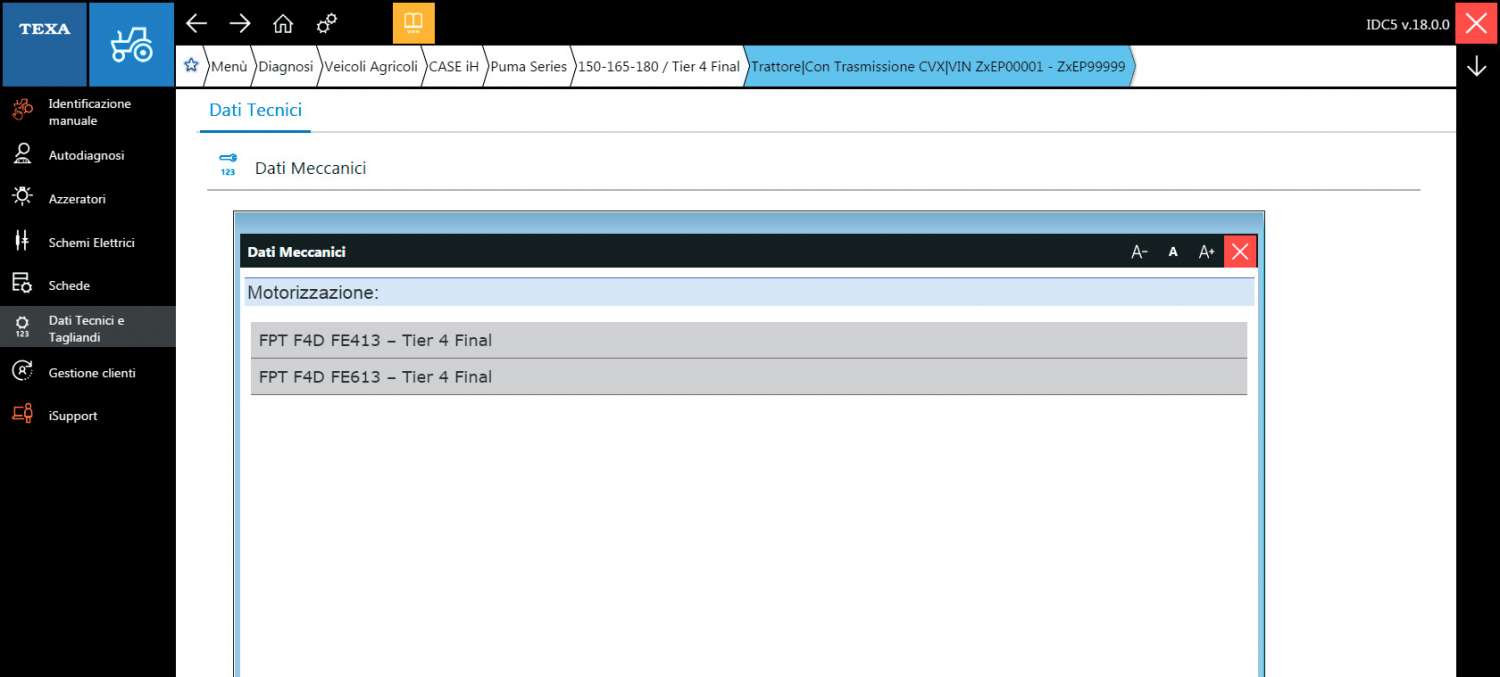Select the tractor vehicle category icon
This screenshot has height=677, width=1500.
coord(132,44)
